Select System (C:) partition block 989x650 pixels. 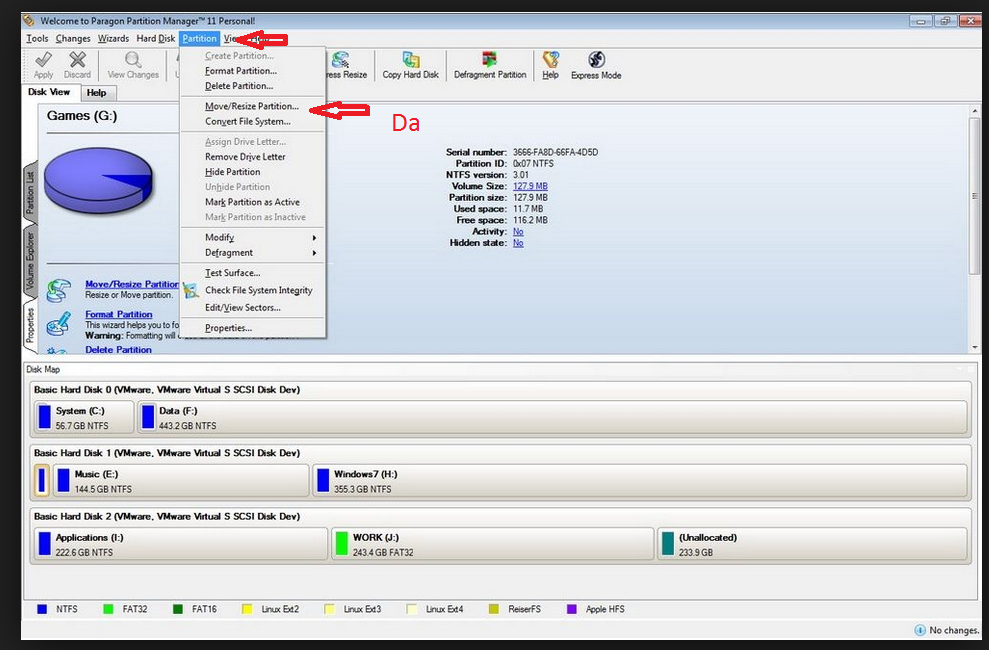[x=84, y=417]
